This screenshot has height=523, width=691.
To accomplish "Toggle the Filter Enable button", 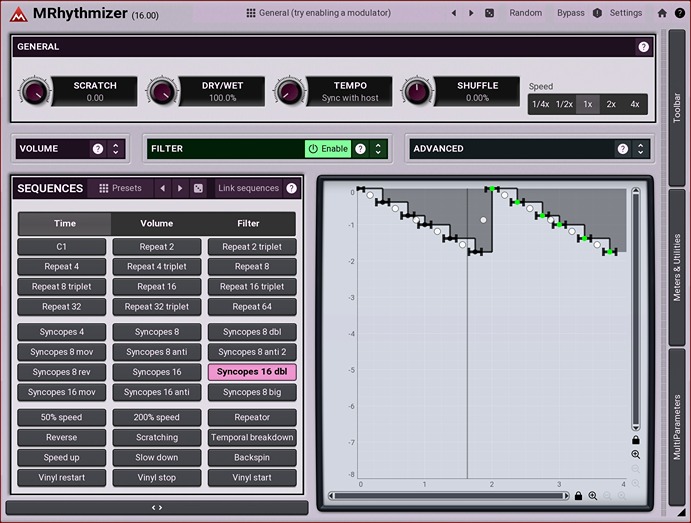I will pos(328,149).
